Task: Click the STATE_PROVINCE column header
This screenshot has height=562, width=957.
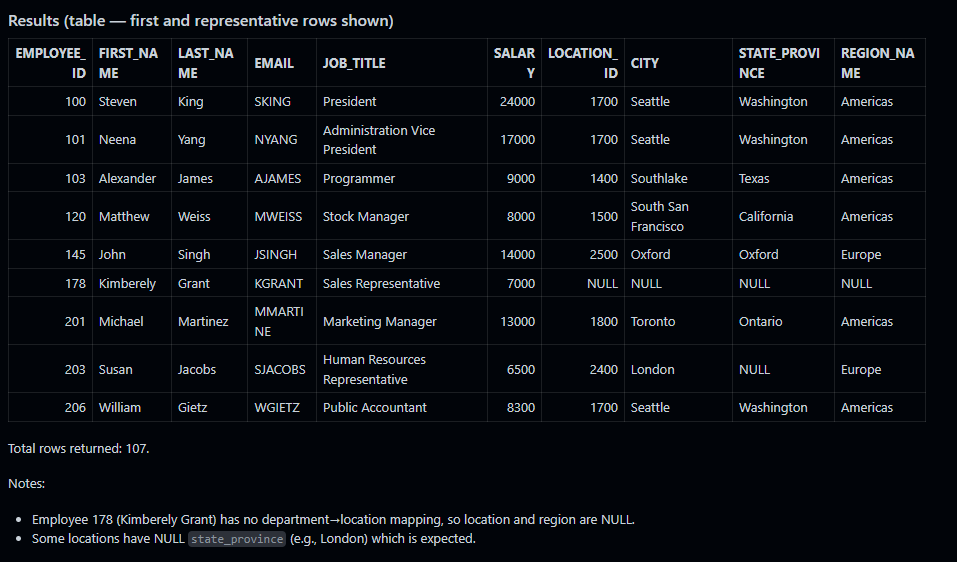Action: [779, 63]
